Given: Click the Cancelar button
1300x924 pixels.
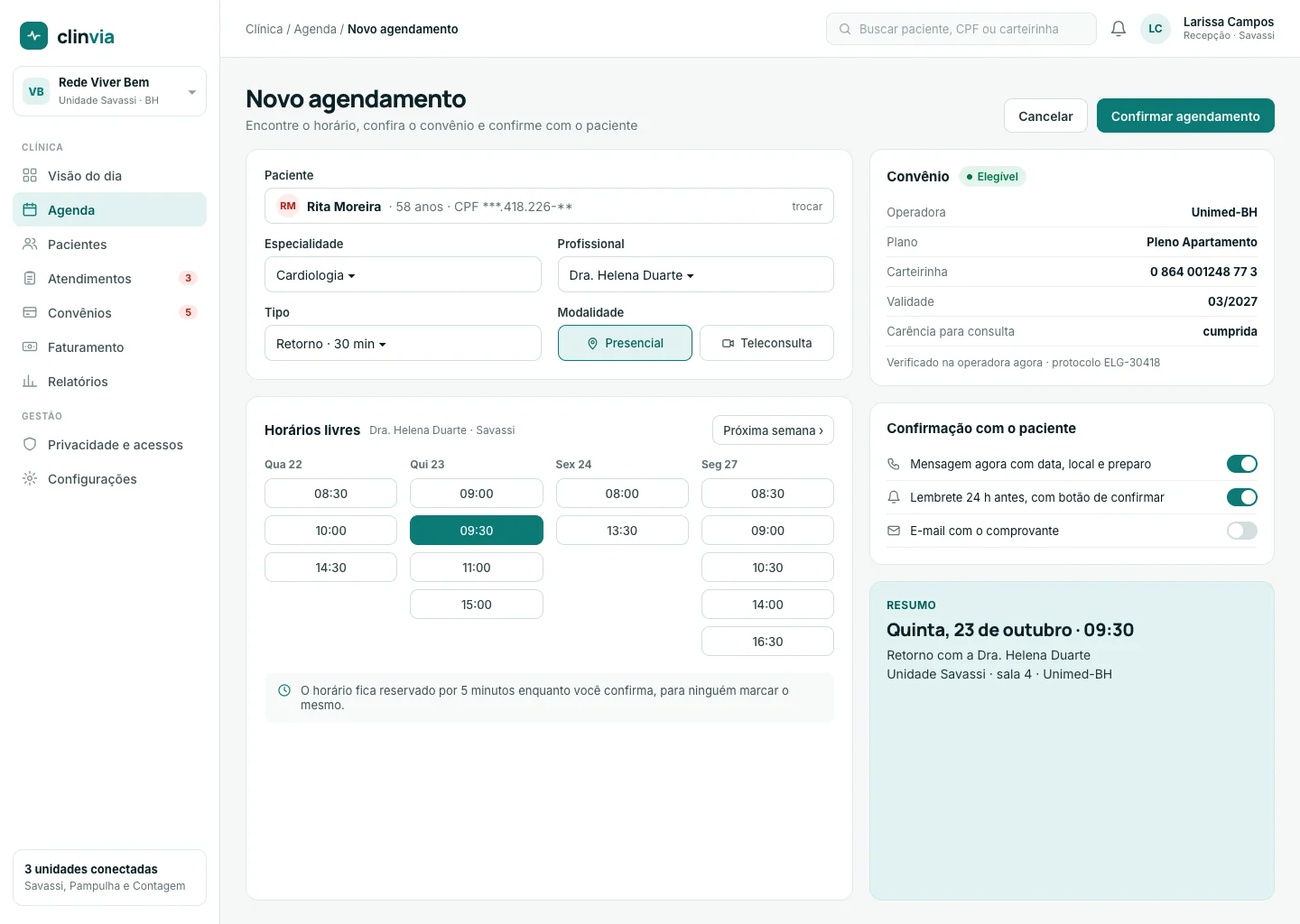Looking at the screenshot, I should point(1045,115).
